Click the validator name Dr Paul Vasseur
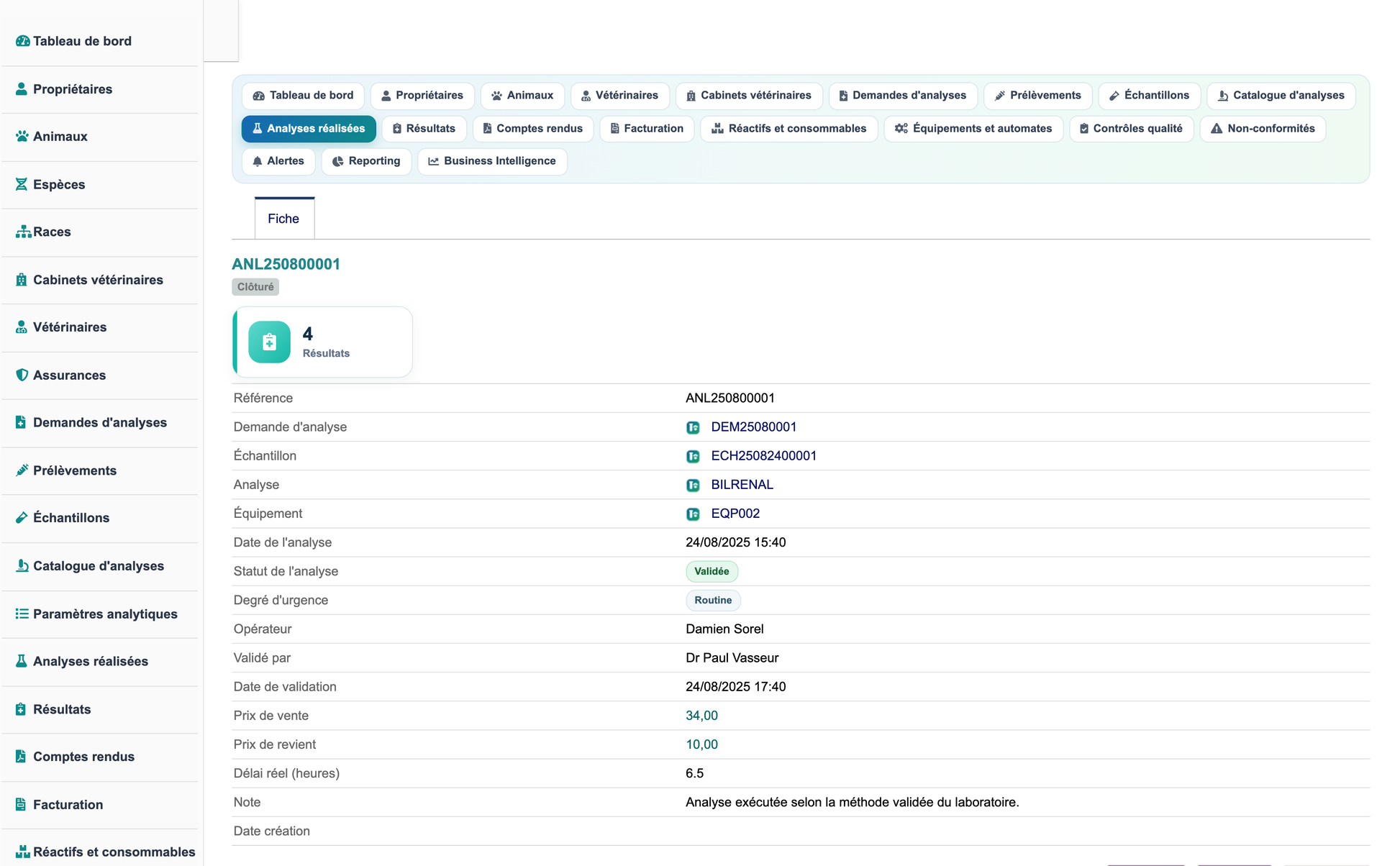 (732, 658)
